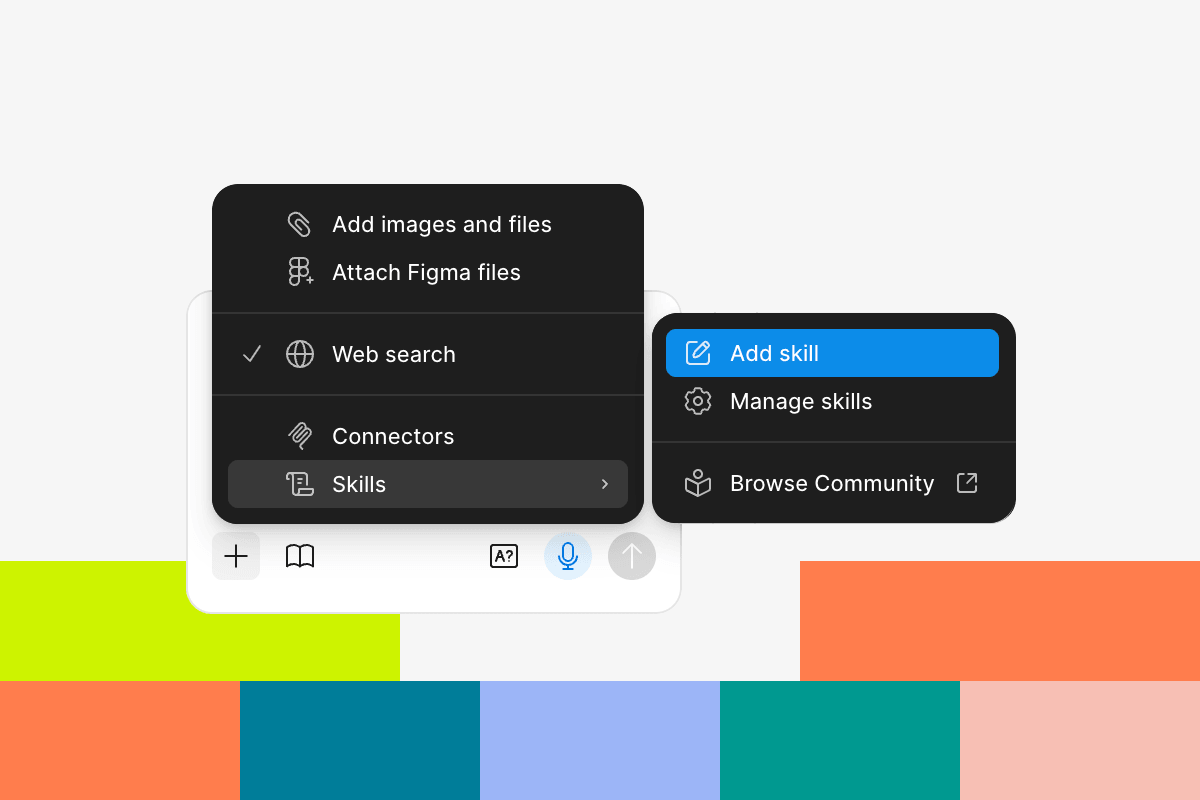1200x800 pixels.
Task: Select the Add skill item
Action: click(x=832, y=353)
